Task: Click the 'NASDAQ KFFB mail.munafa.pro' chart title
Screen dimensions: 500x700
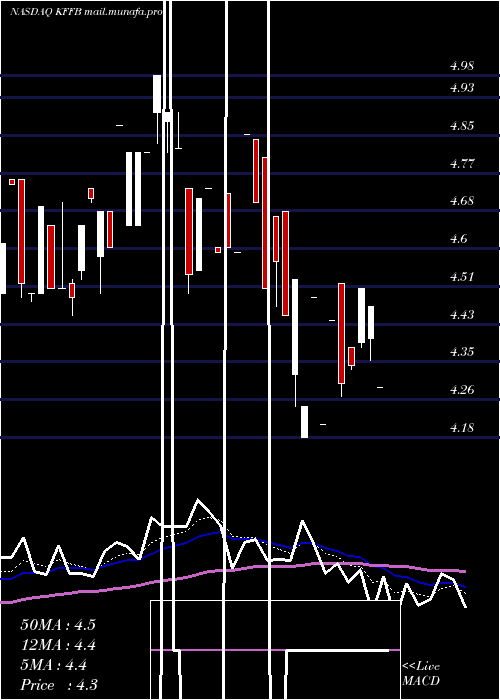Action: click(85, 11)
